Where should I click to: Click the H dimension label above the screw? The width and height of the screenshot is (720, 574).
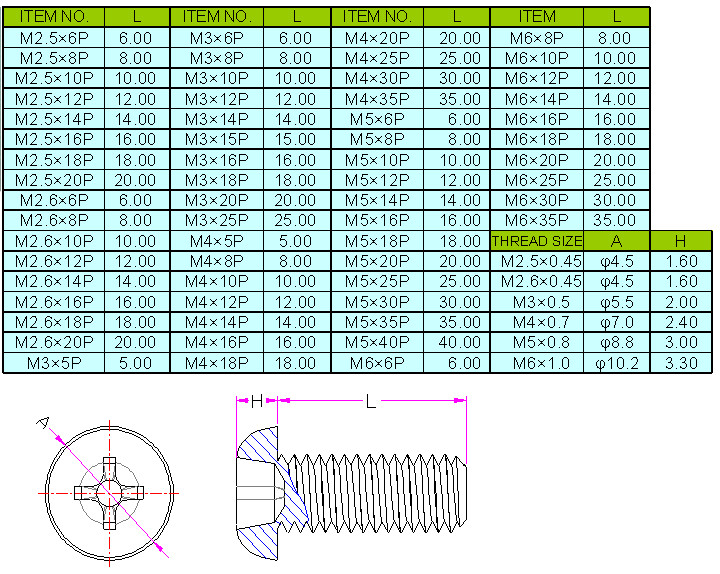coord(257,401)
